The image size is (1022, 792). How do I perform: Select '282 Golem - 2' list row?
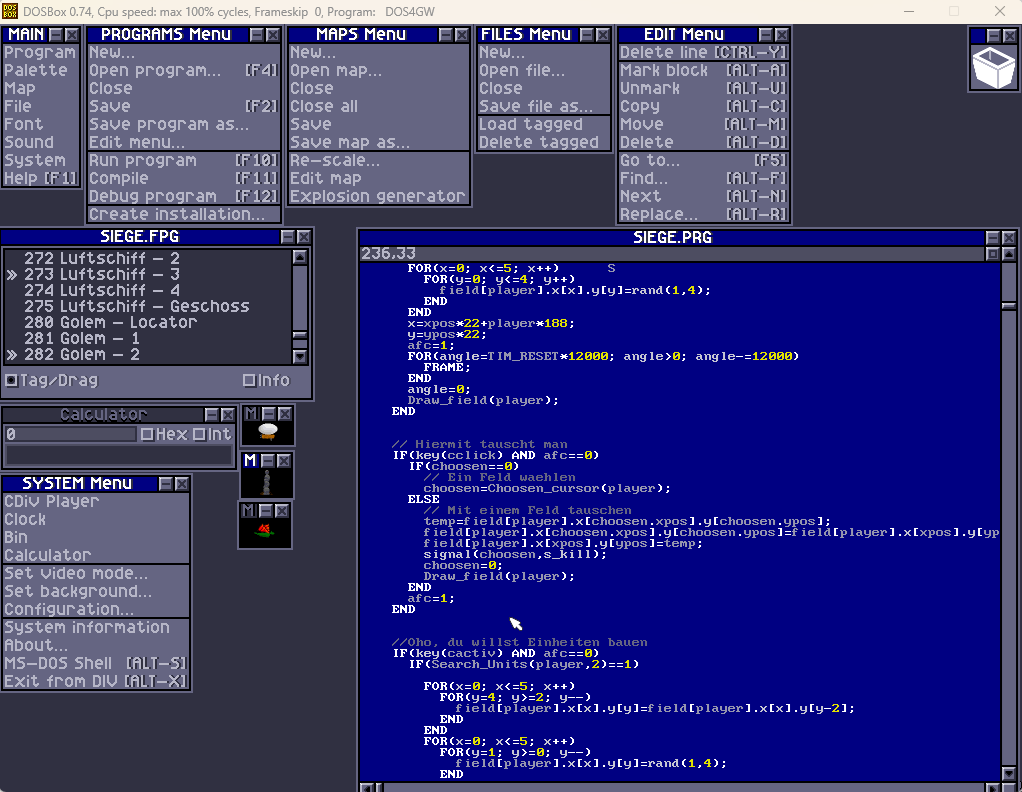148,355
